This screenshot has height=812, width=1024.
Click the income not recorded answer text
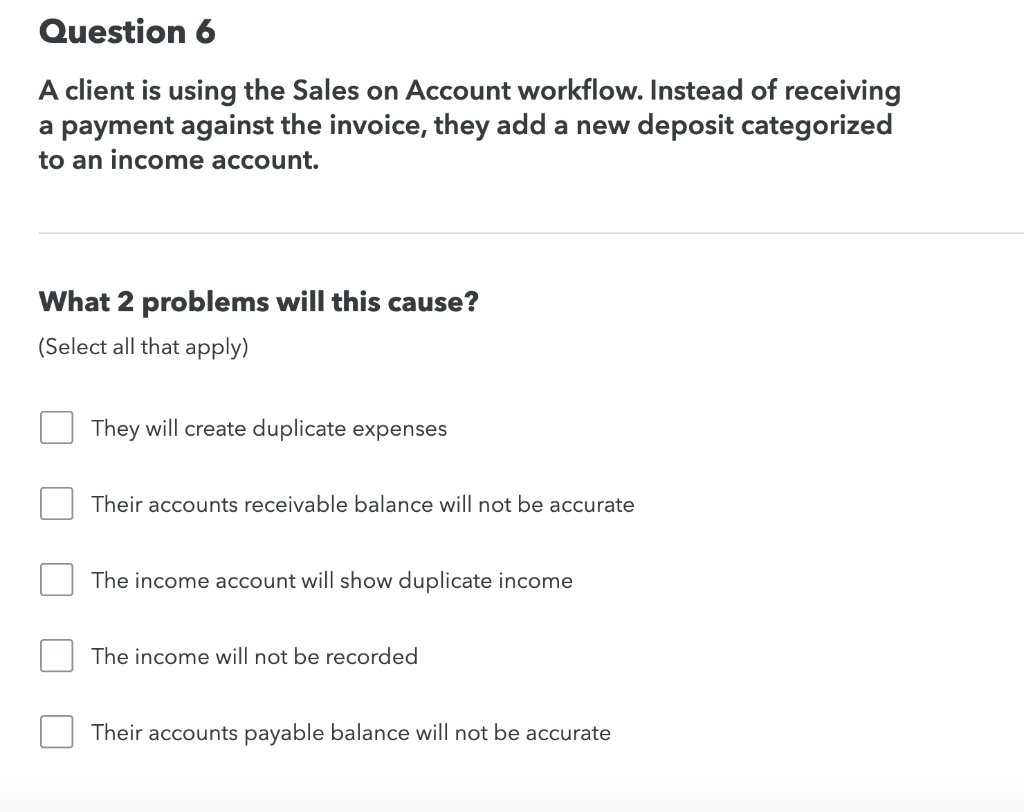pyautogui.click(x=254, y=656)
